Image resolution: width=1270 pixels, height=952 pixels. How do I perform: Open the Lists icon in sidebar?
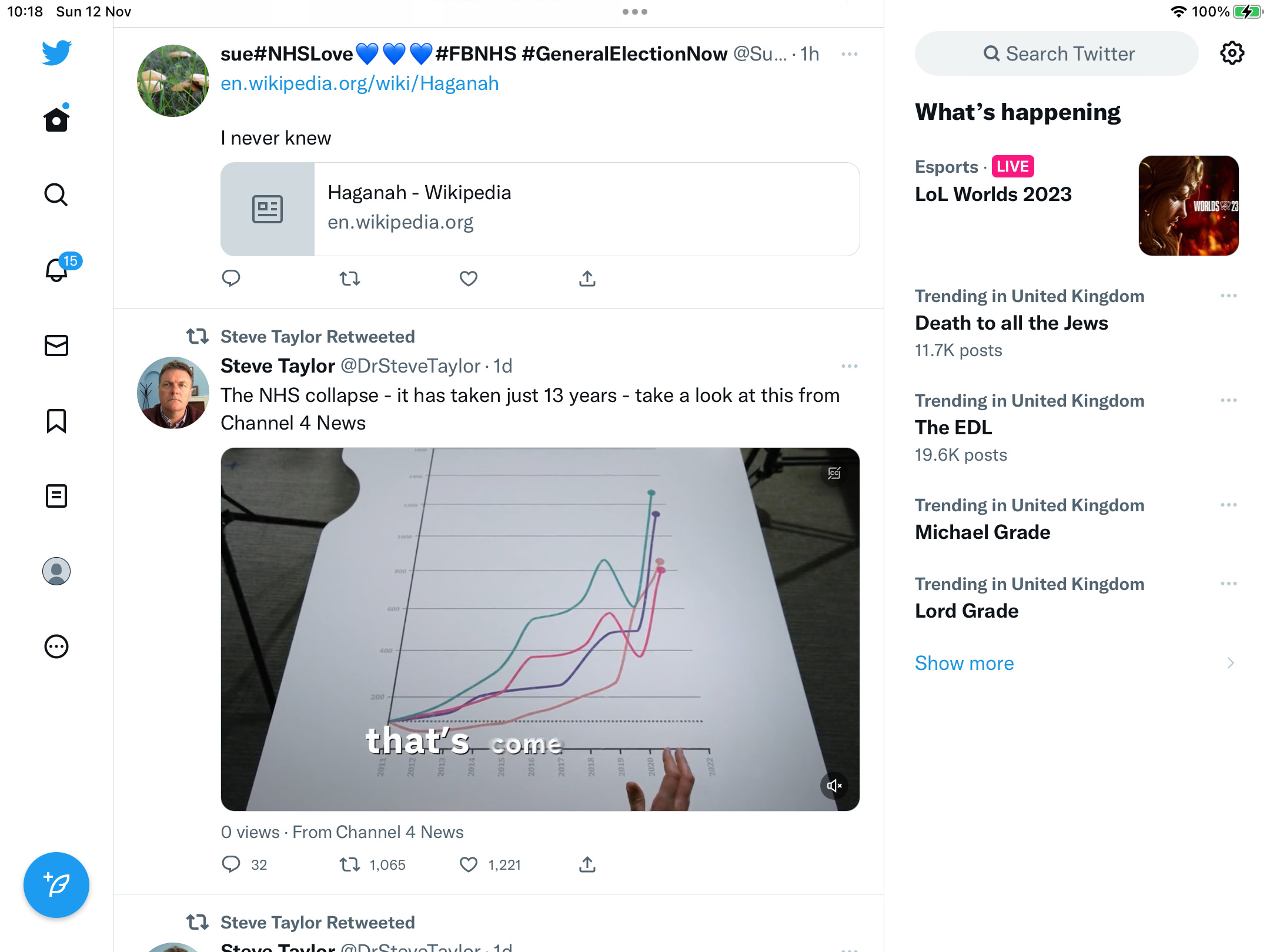(x=56, y=496)
